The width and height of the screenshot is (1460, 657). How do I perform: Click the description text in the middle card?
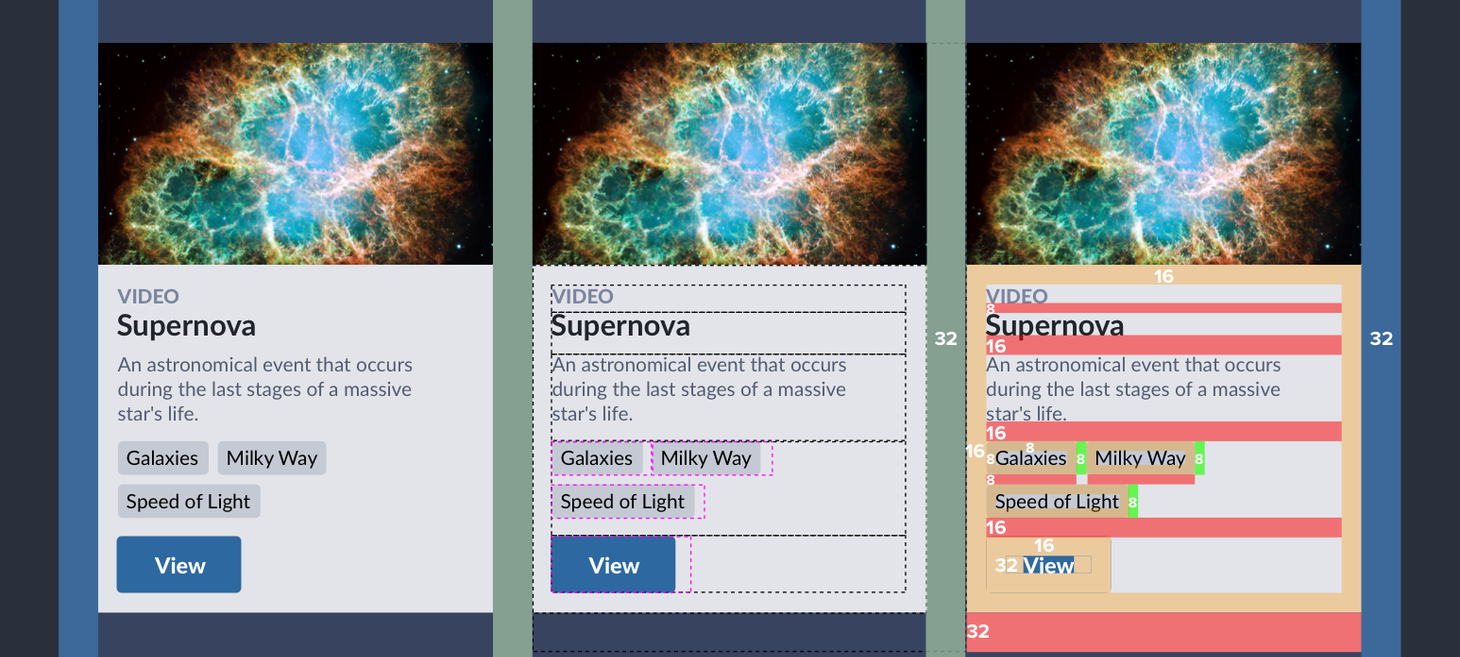coord(698,389)
